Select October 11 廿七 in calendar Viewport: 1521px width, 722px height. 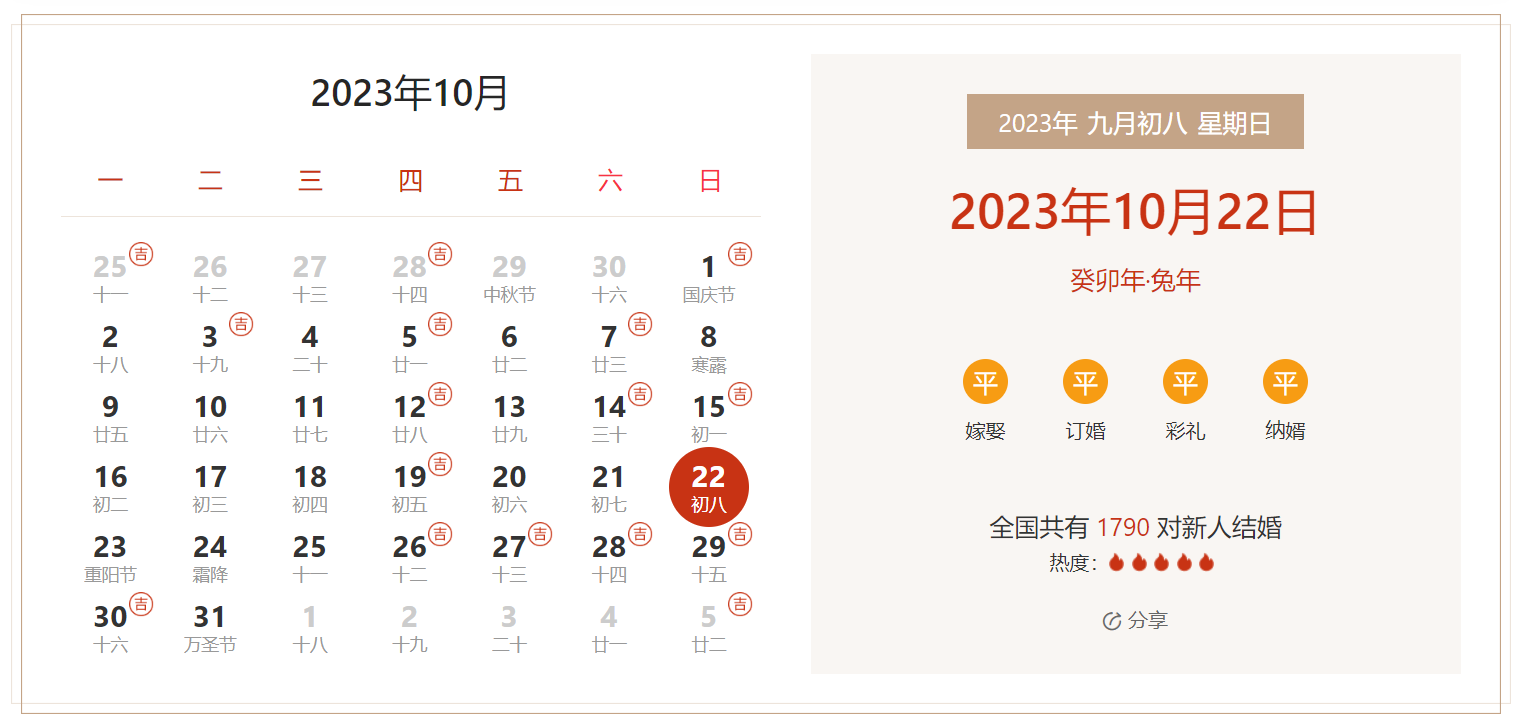point(310,418)
